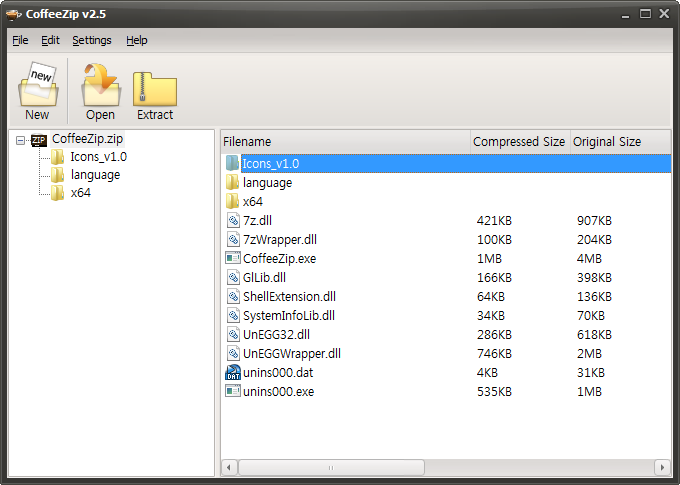Open the File menu
This screenshot has width=680, height=485.
coord(20,40)
